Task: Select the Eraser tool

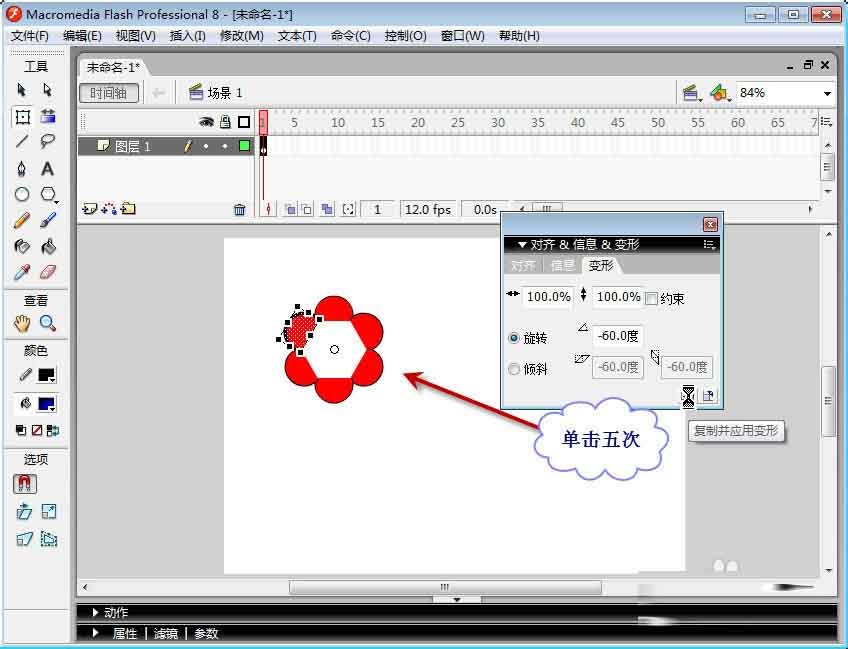Action: [48, 272]
